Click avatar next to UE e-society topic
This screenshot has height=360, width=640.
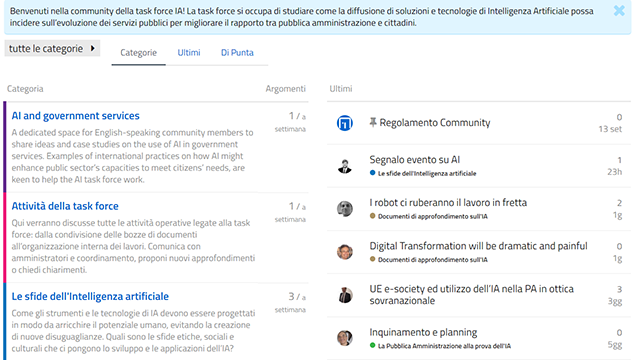tap(344, 295)
